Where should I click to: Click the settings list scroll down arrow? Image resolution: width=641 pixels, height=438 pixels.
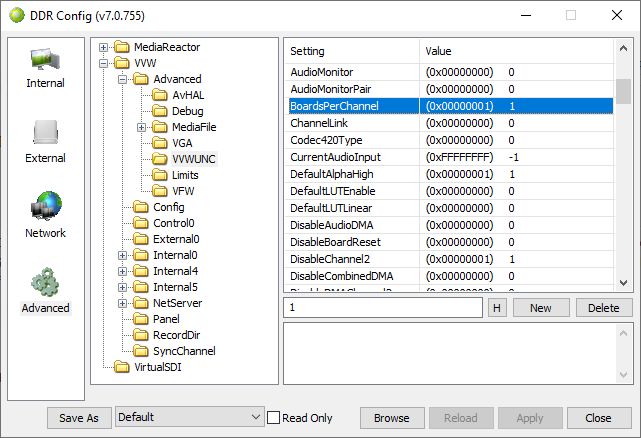point(623,283)
